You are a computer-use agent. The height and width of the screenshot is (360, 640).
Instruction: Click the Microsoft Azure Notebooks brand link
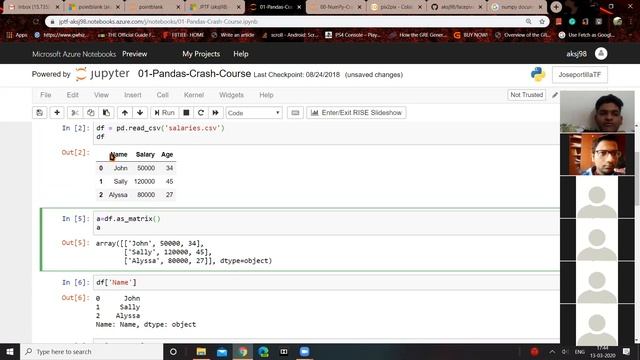[x=74, y=54]
